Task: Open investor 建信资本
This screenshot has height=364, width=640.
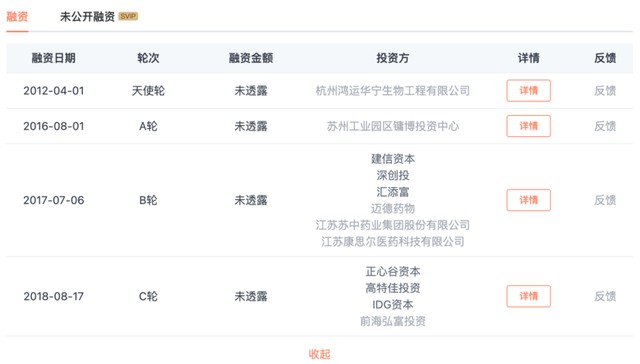Action: 393,159
